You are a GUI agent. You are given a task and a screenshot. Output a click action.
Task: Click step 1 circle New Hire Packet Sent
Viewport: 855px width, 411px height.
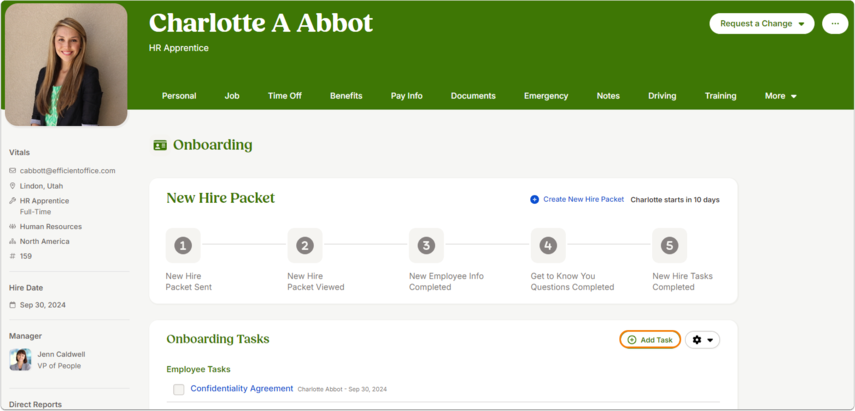(x=183, y=246)
